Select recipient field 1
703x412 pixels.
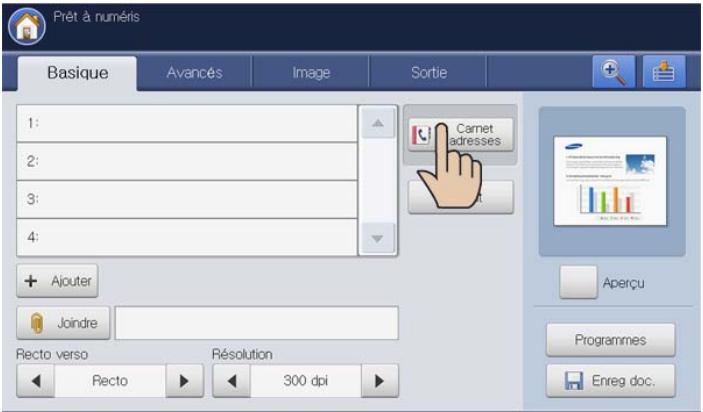click(187, 123)
